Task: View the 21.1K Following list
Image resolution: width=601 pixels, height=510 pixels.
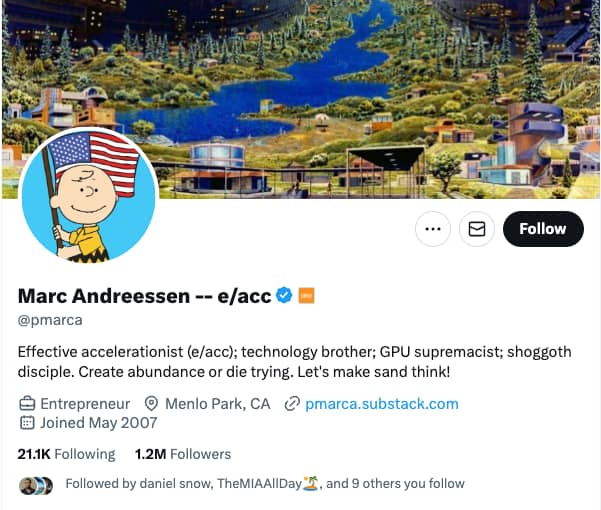Action: 66,454
